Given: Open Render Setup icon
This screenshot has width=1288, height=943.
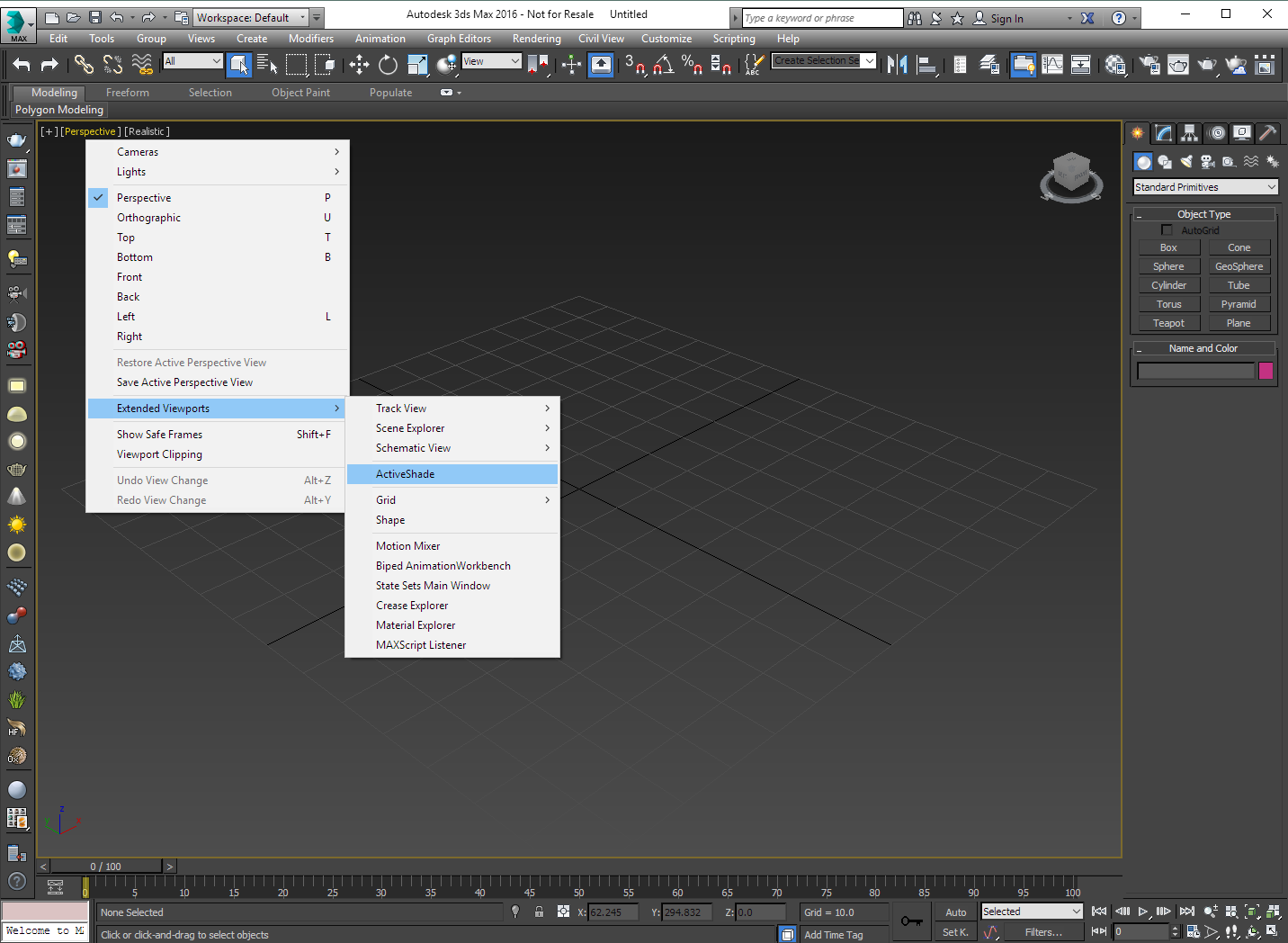Looking at the screenshot, I should coord(1149,64).
